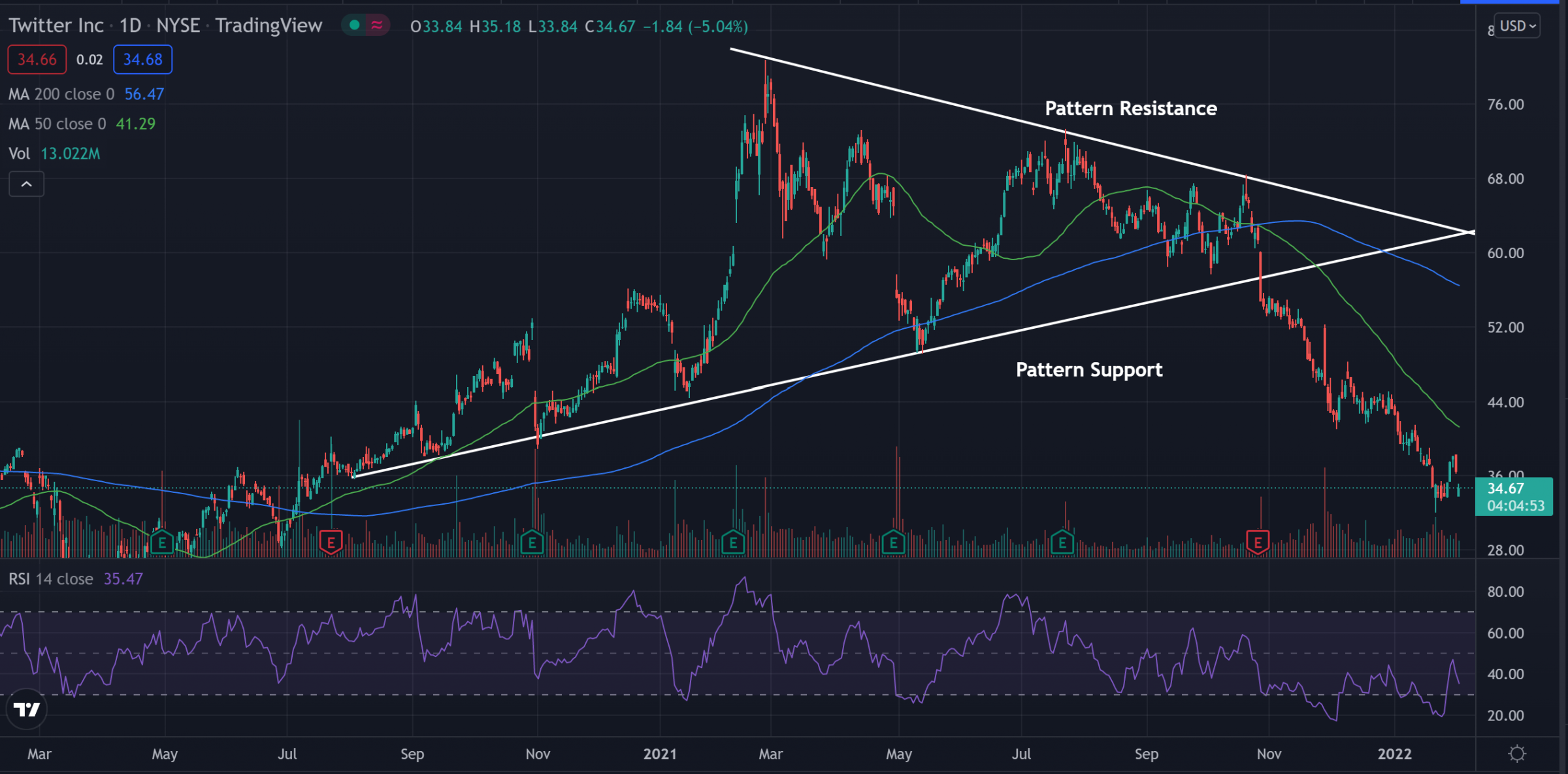Click the Sep date label before 2021
Screen dimensions: 1568x774
coord(412,754)
